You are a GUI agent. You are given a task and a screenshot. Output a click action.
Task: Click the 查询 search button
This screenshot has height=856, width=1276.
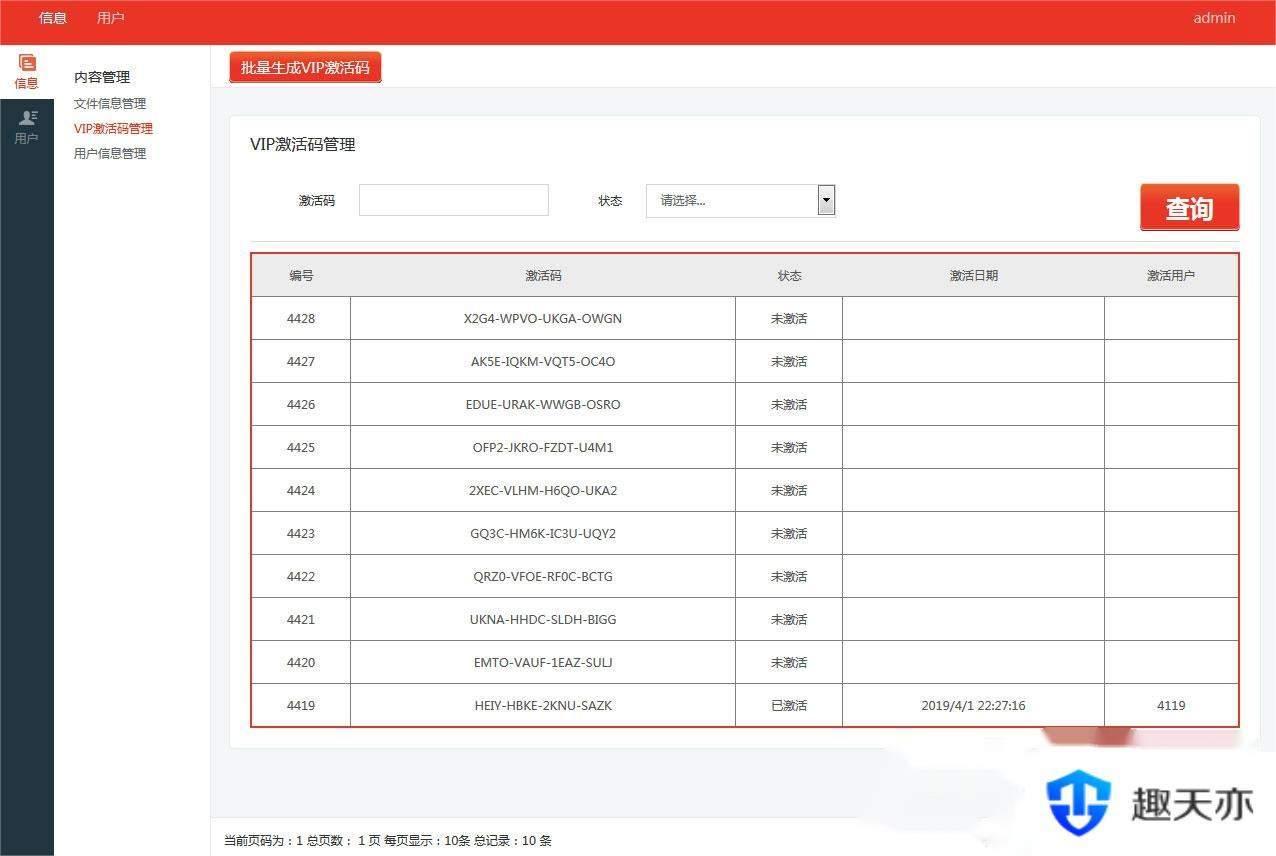coord(1189,208)
